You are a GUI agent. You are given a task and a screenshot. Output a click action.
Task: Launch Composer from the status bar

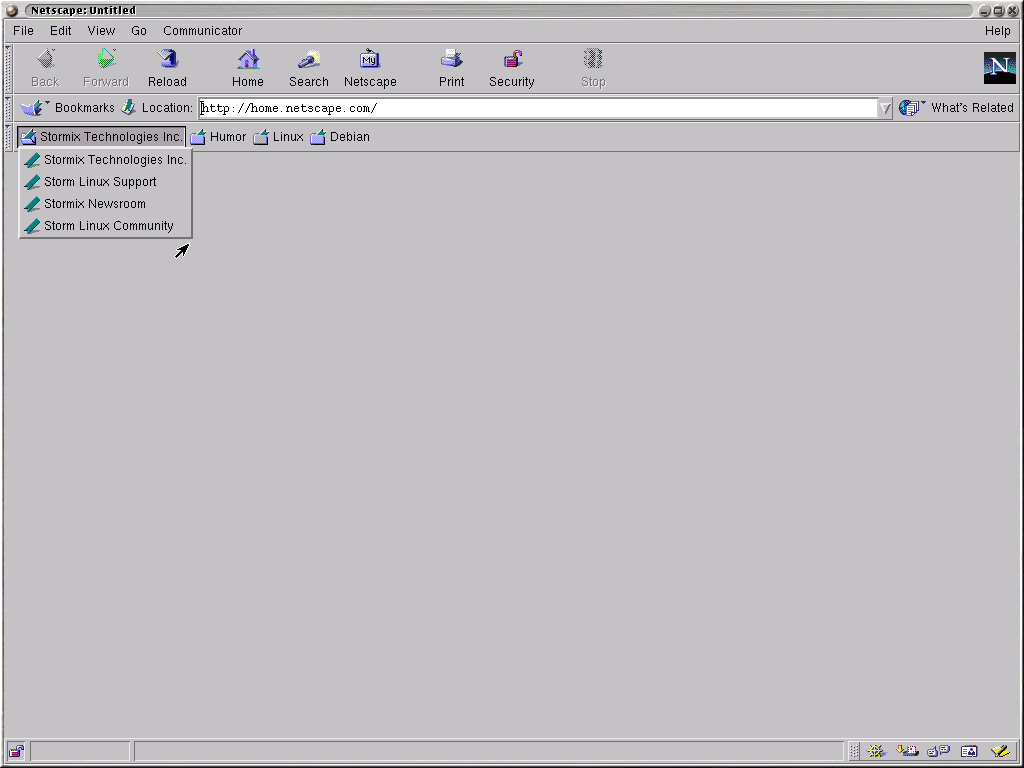[999, 751]
